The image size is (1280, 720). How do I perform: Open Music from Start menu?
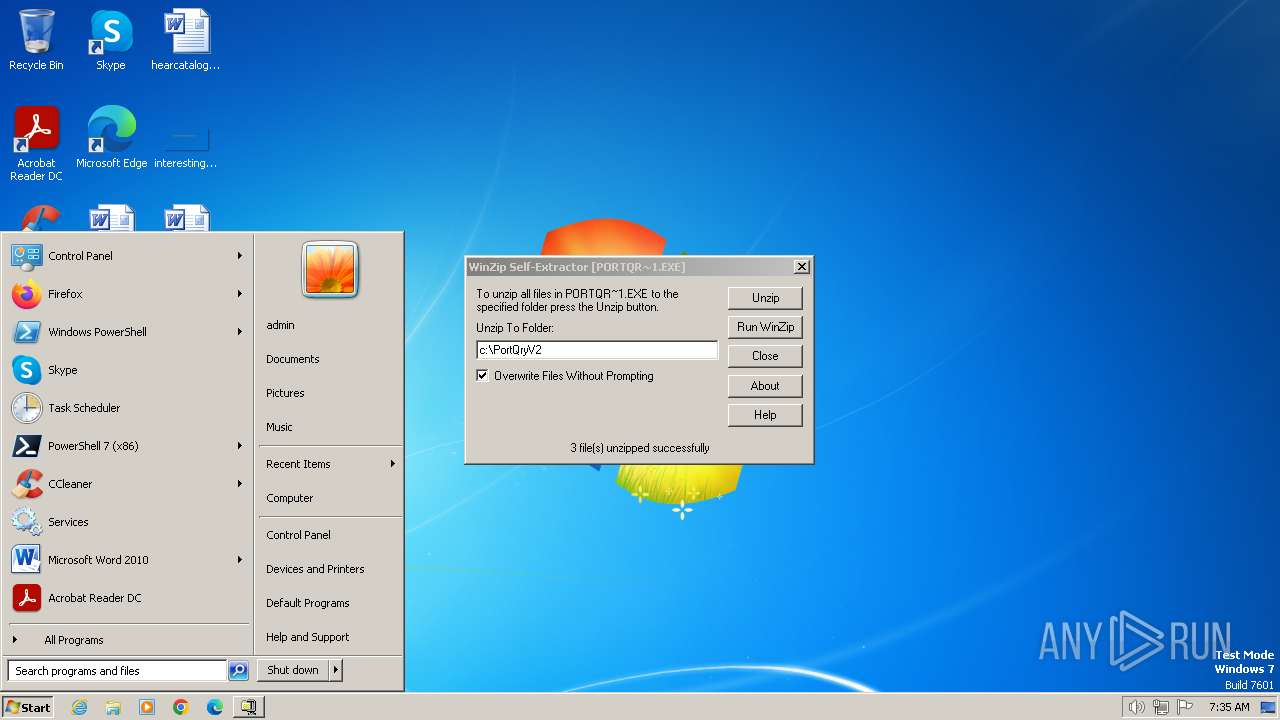(279, 427)
